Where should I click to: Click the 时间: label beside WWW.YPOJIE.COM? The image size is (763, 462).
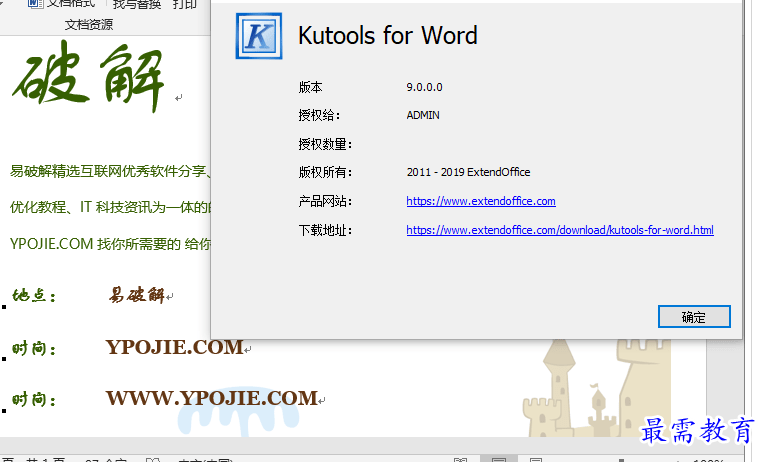[x=34, y=400]
